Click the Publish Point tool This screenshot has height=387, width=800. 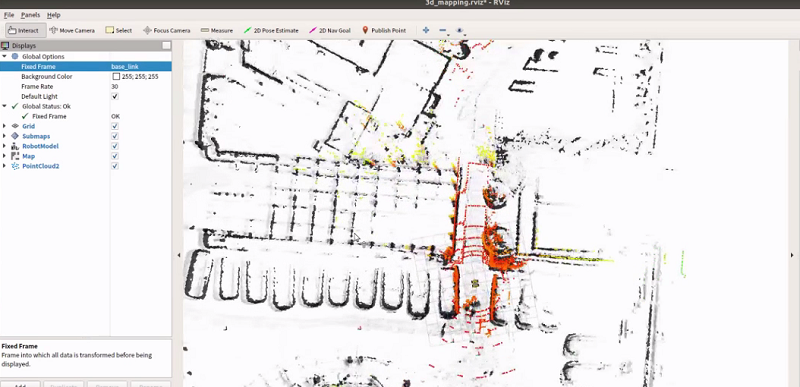pyautogui.click(x=384, y=31)
